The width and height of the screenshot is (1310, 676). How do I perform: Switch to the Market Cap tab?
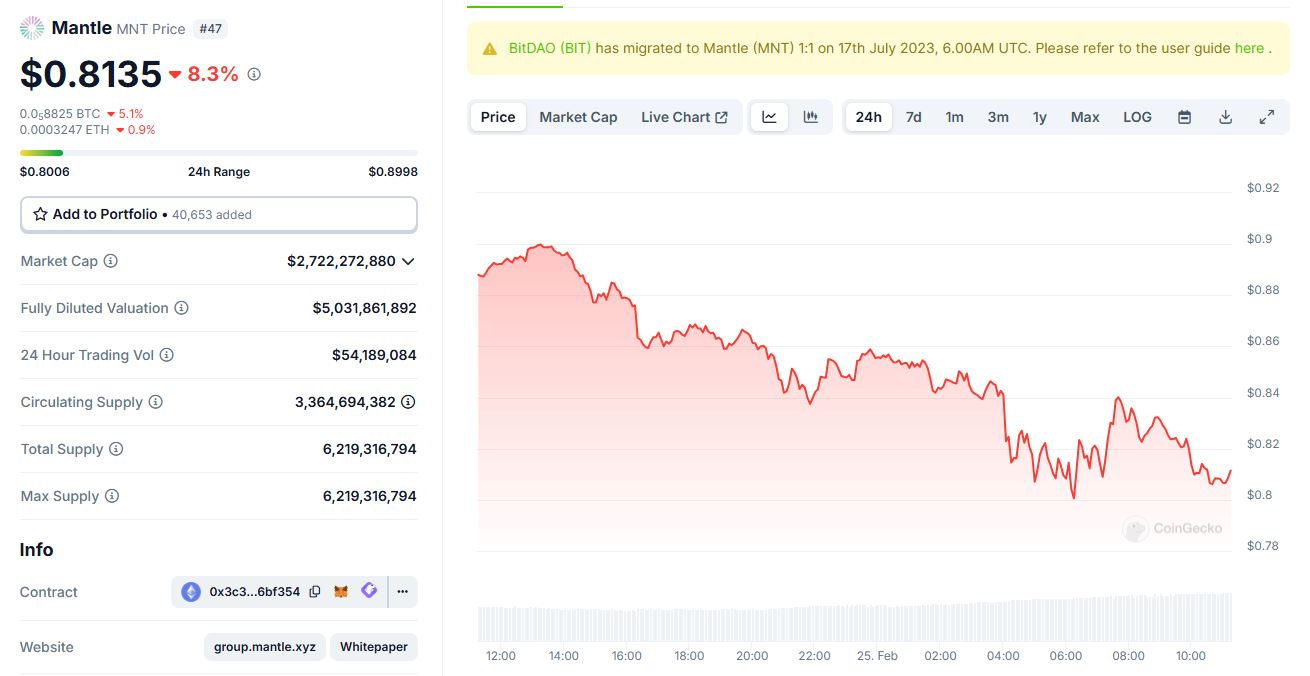(578, 117)
